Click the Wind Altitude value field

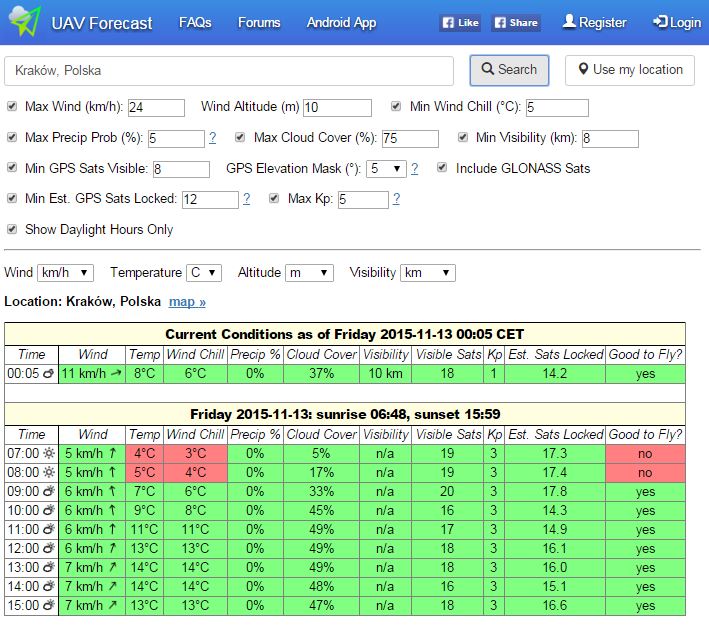coord(337,108)
